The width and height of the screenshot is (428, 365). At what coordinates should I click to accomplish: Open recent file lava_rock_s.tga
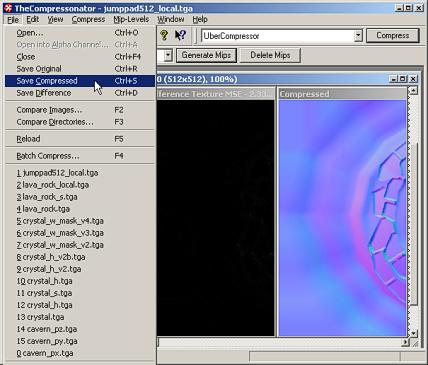[80, 197]
